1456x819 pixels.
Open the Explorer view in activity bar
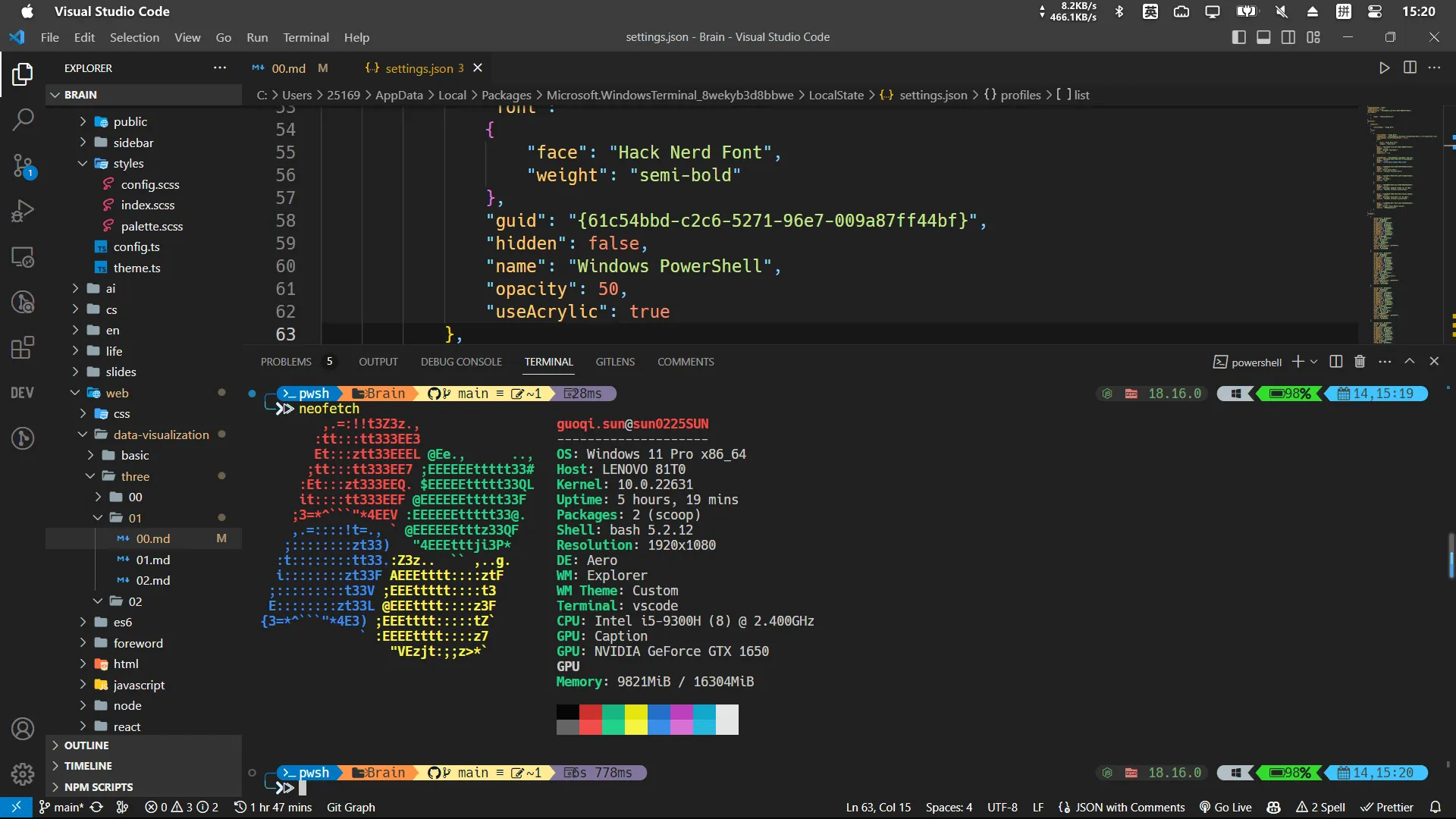(23, 74)
